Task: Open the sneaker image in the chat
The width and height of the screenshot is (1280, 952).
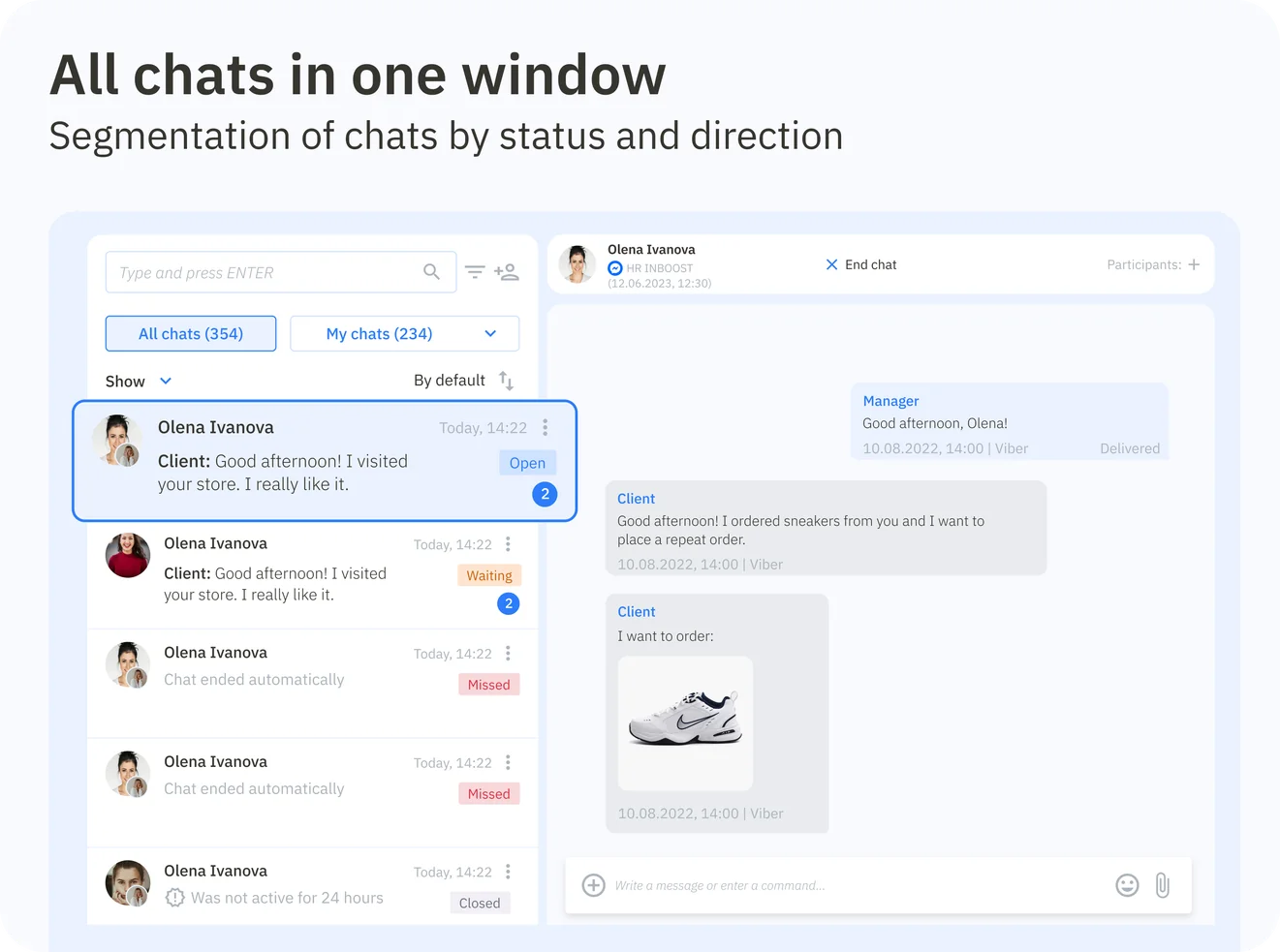Action: 685,723
